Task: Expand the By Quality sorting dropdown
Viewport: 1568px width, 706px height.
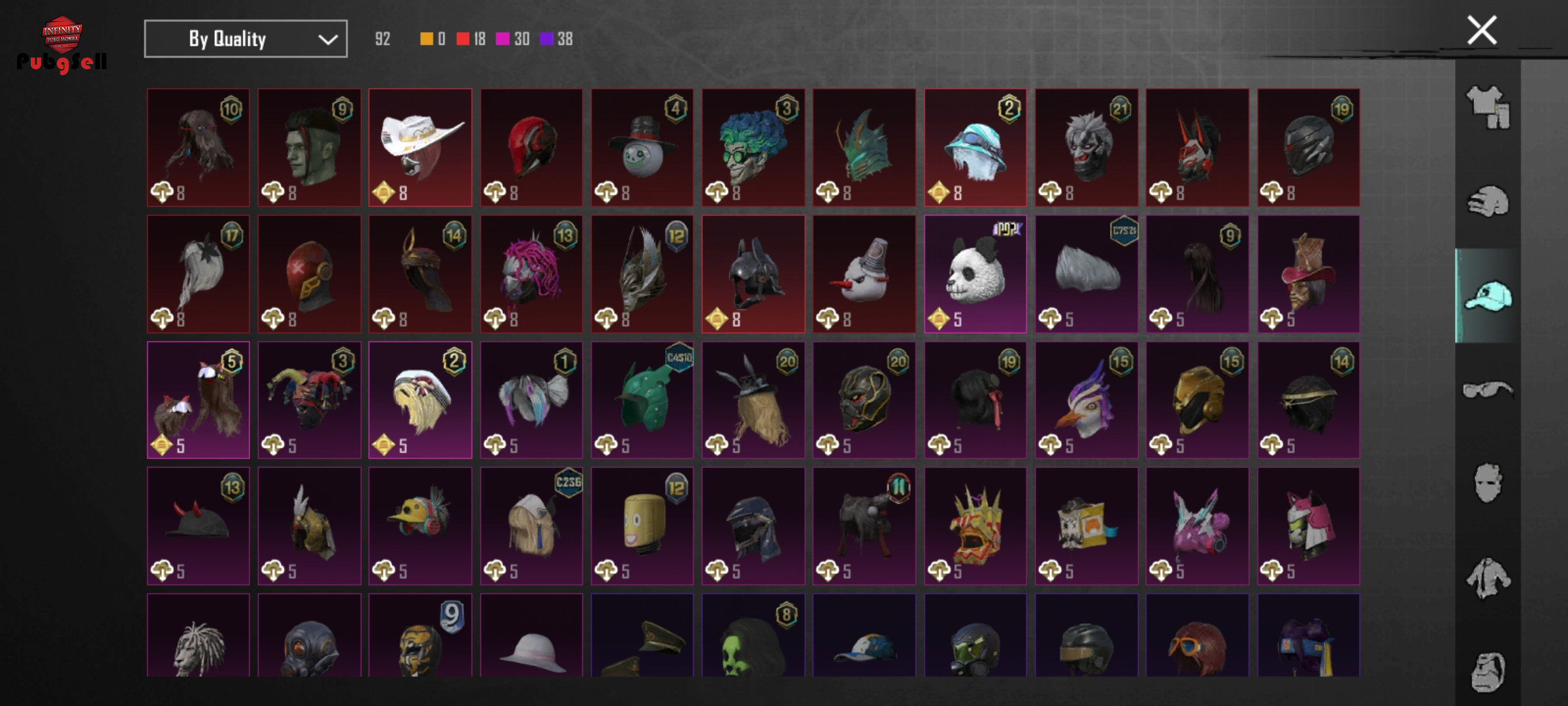Action: pos(246,39)
